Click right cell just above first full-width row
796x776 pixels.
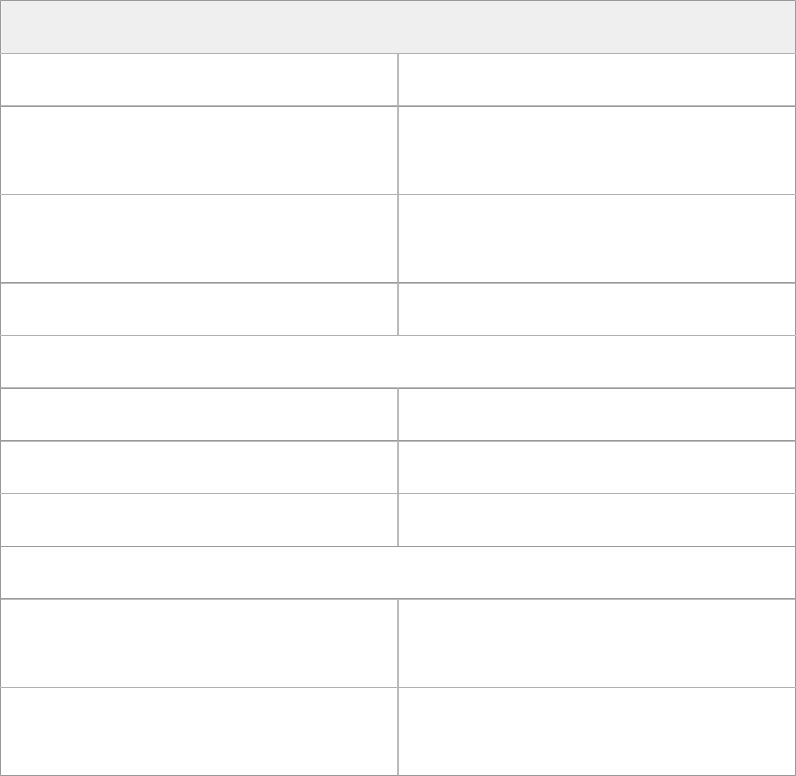point(596,309)
